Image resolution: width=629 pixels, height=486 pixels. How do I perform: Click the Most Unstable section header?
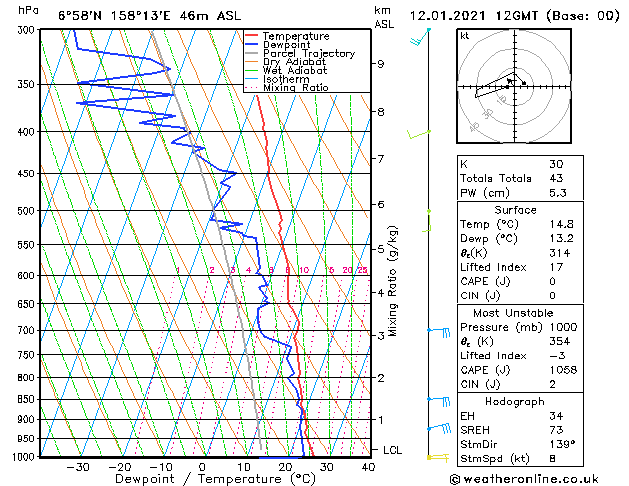click(513, 313)
